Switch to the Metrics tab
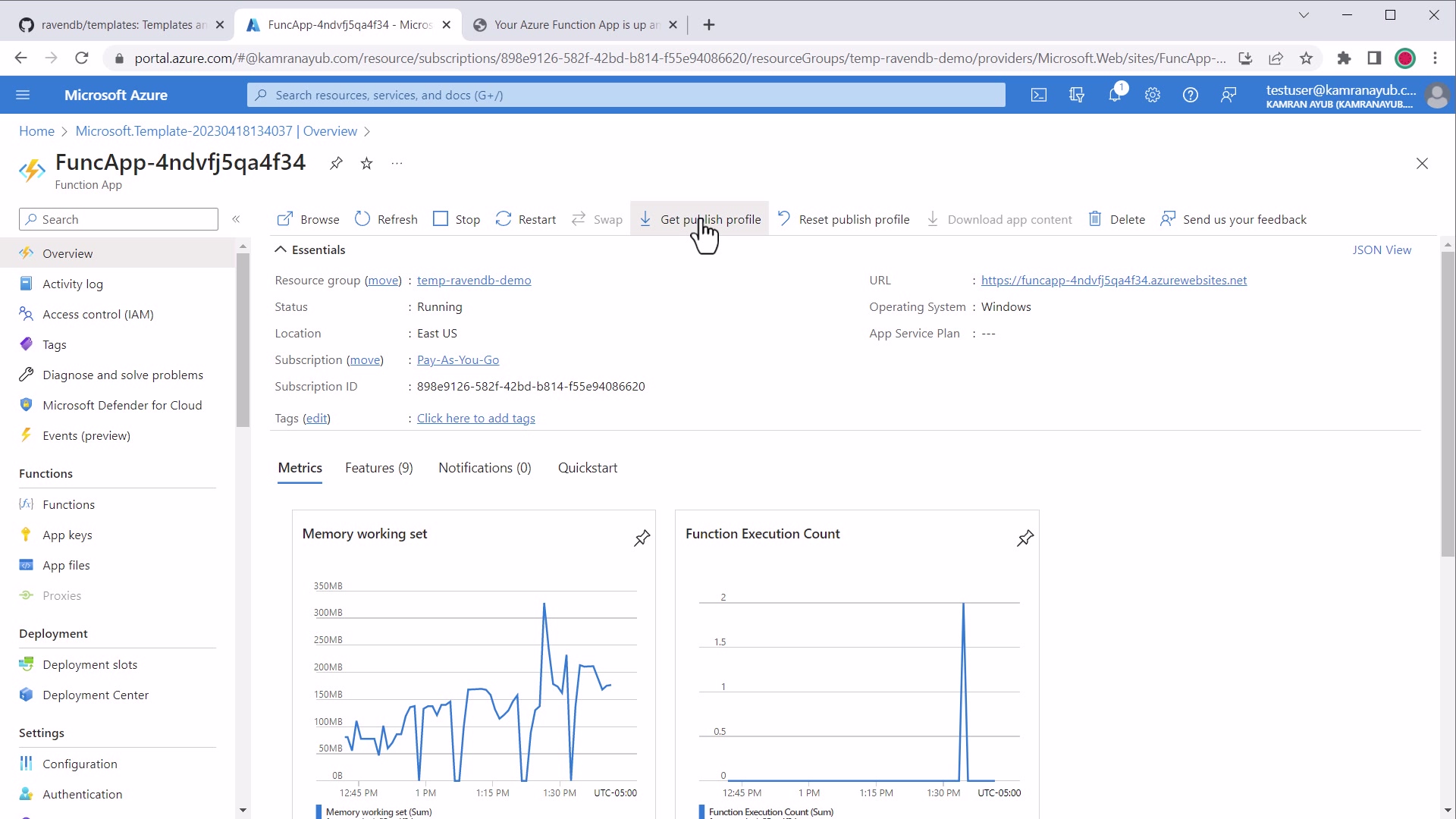The image size is (1456, 819). pyautogui.click(x=300, y=468)
